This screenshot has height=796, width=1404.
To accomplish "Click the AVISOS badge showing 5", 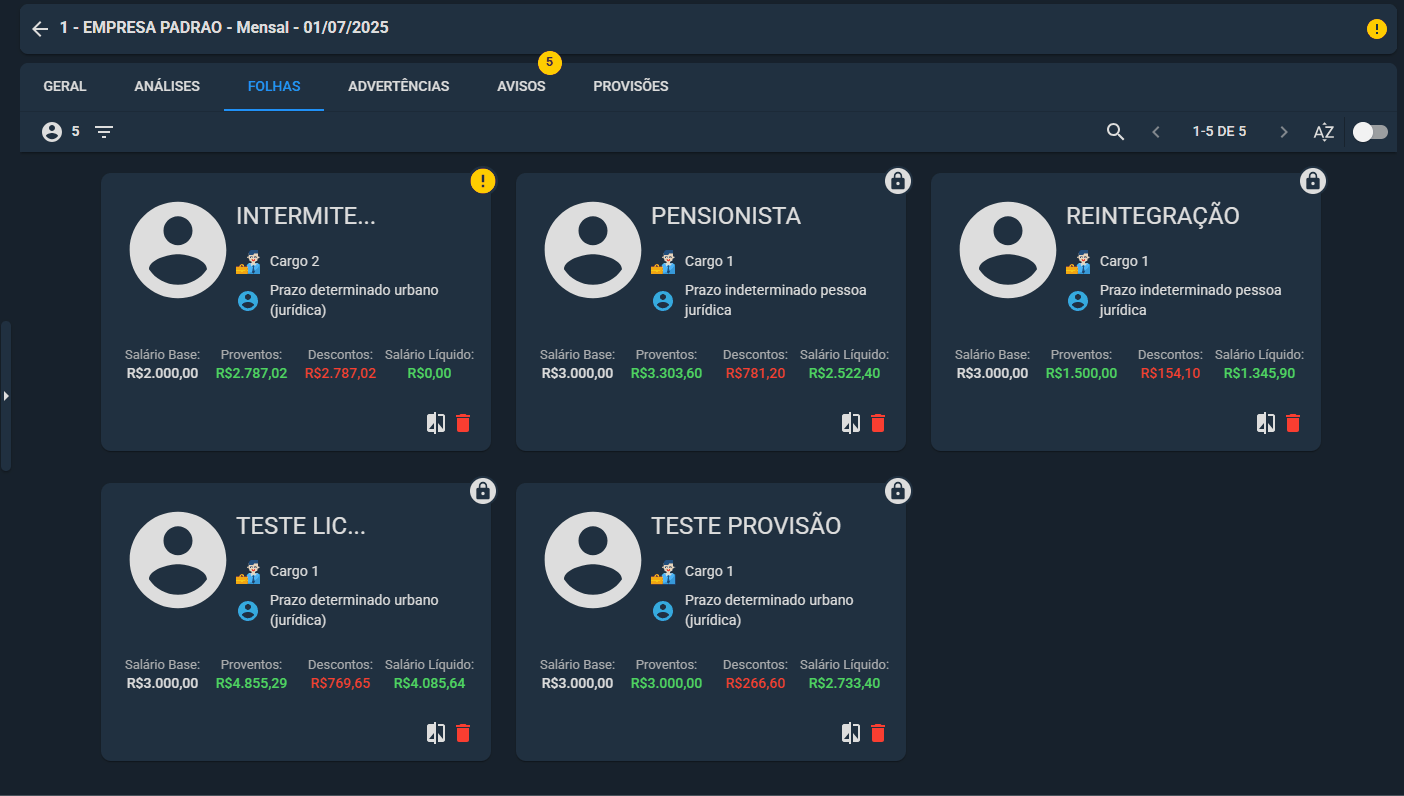I will pos(550,62).
